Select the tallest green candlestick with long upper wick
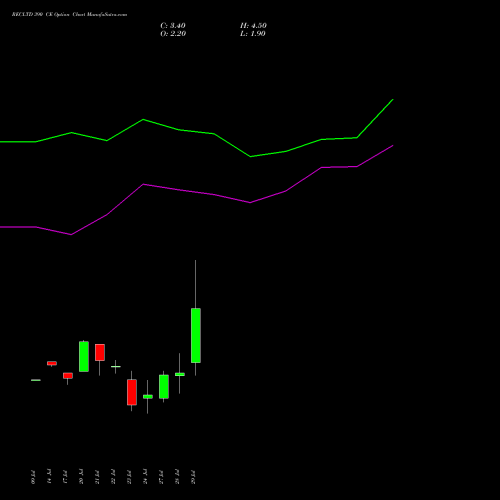 tap(196, 335)
